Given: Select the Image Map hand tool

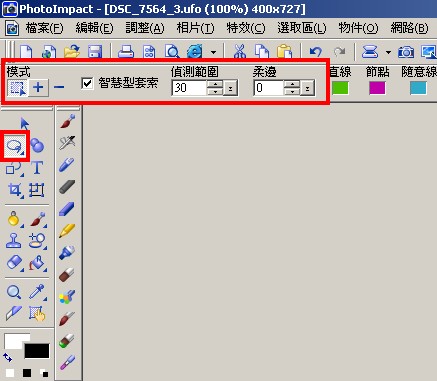Looking at the screenshot, I should pos(37,314).
